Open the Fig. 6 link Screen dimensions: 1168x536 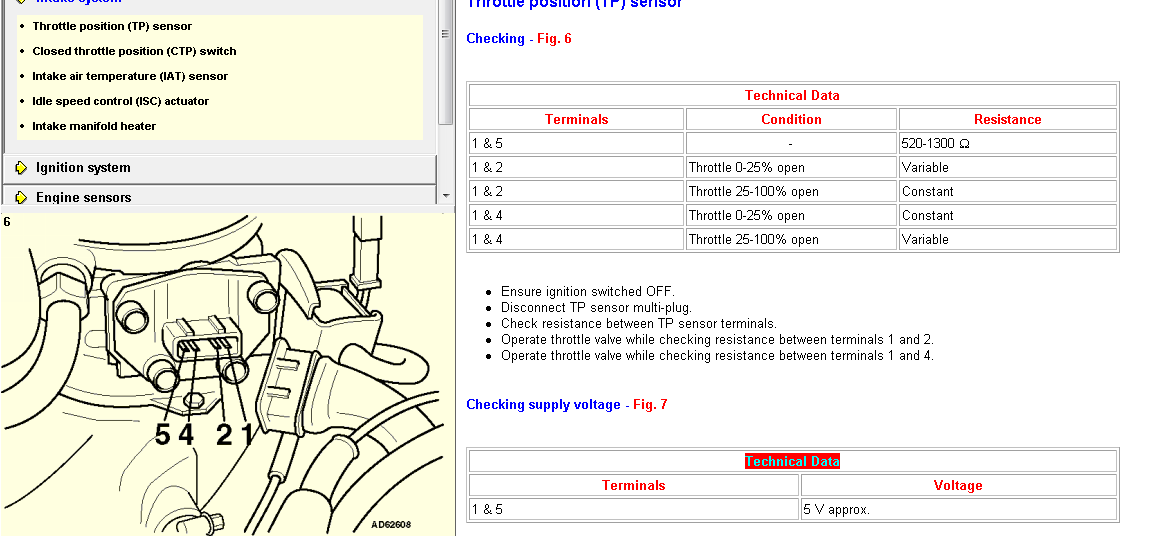click(x=554, y=39)
